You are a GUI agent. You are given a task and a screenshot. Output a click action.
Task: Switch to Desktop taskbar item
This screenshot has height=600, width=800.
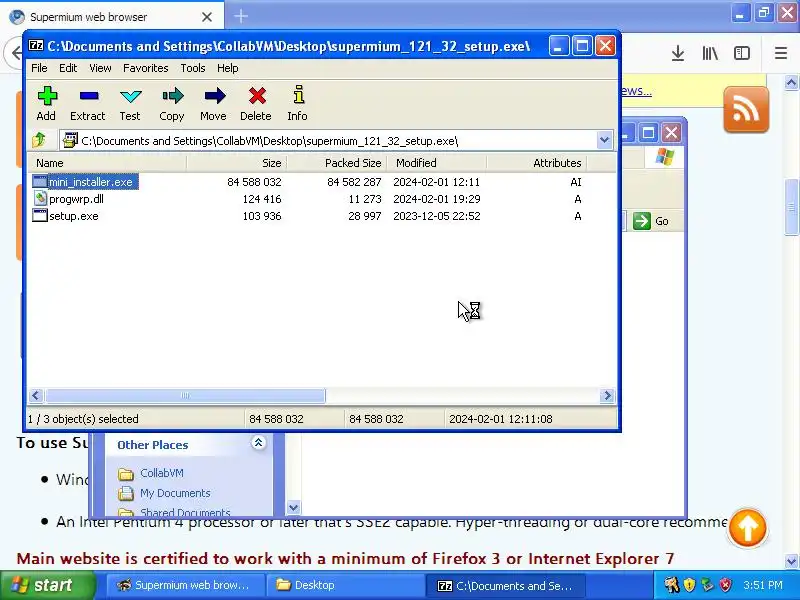345,585
